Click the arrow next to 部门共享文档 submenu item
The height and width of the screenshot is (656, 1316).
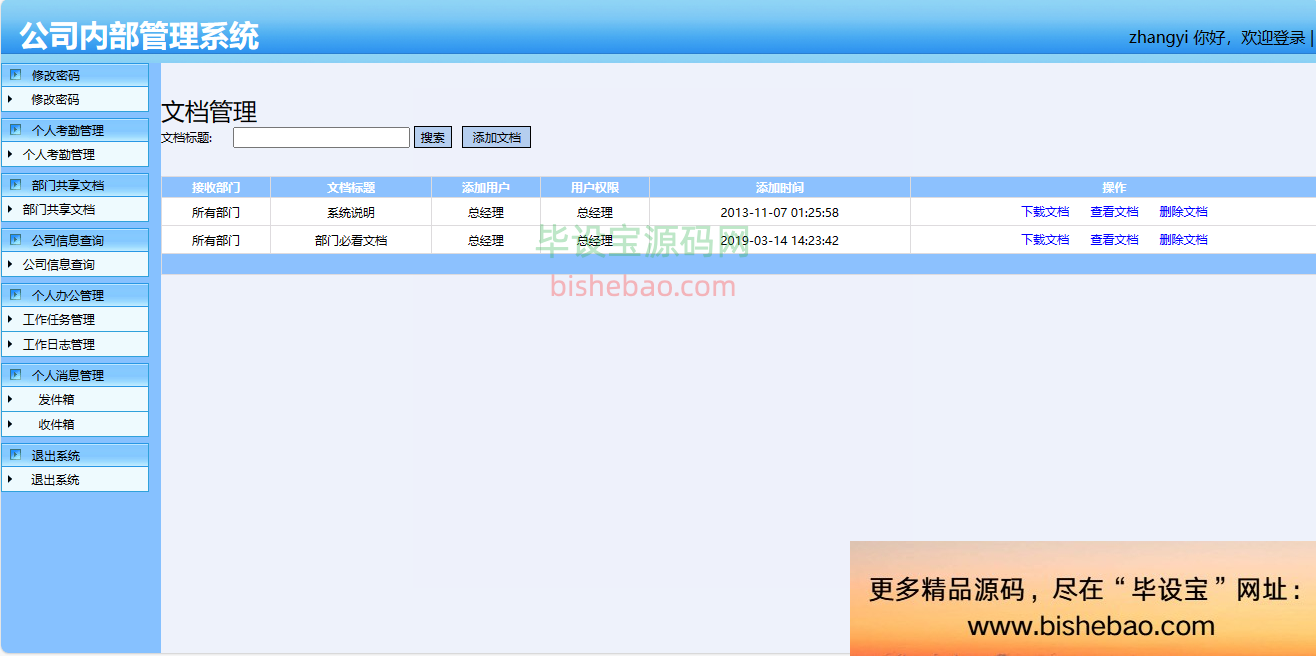click(10, 209)
